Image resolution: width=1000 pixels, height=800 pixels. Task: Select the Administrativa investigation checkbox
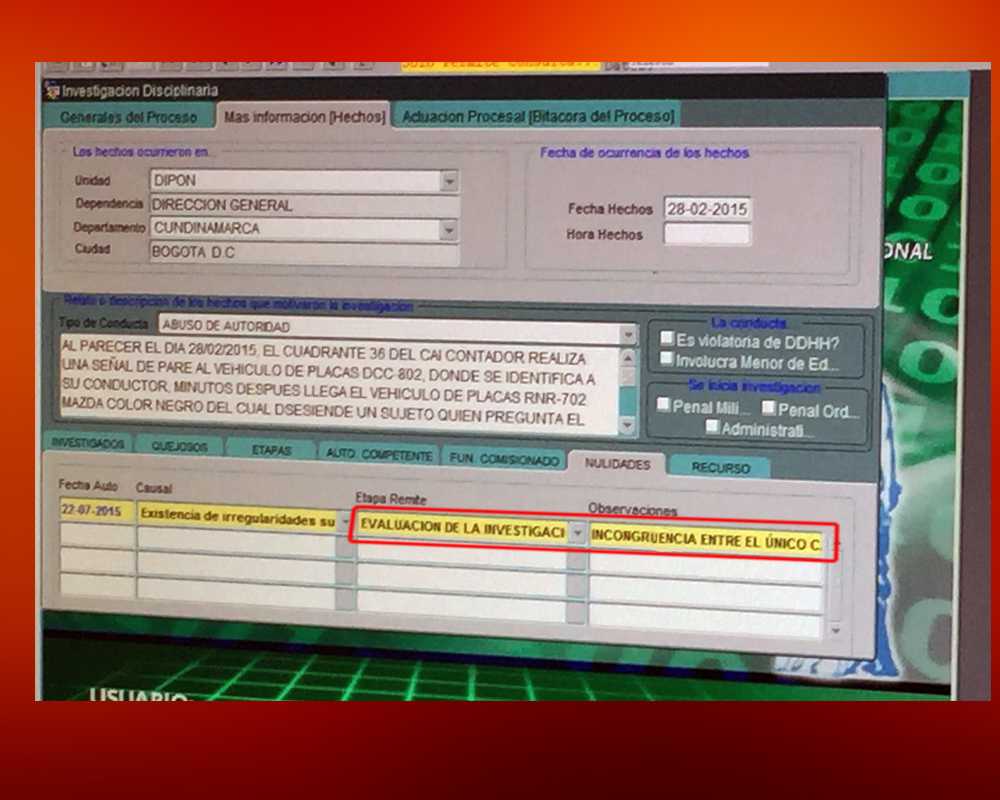coord(712,427)
